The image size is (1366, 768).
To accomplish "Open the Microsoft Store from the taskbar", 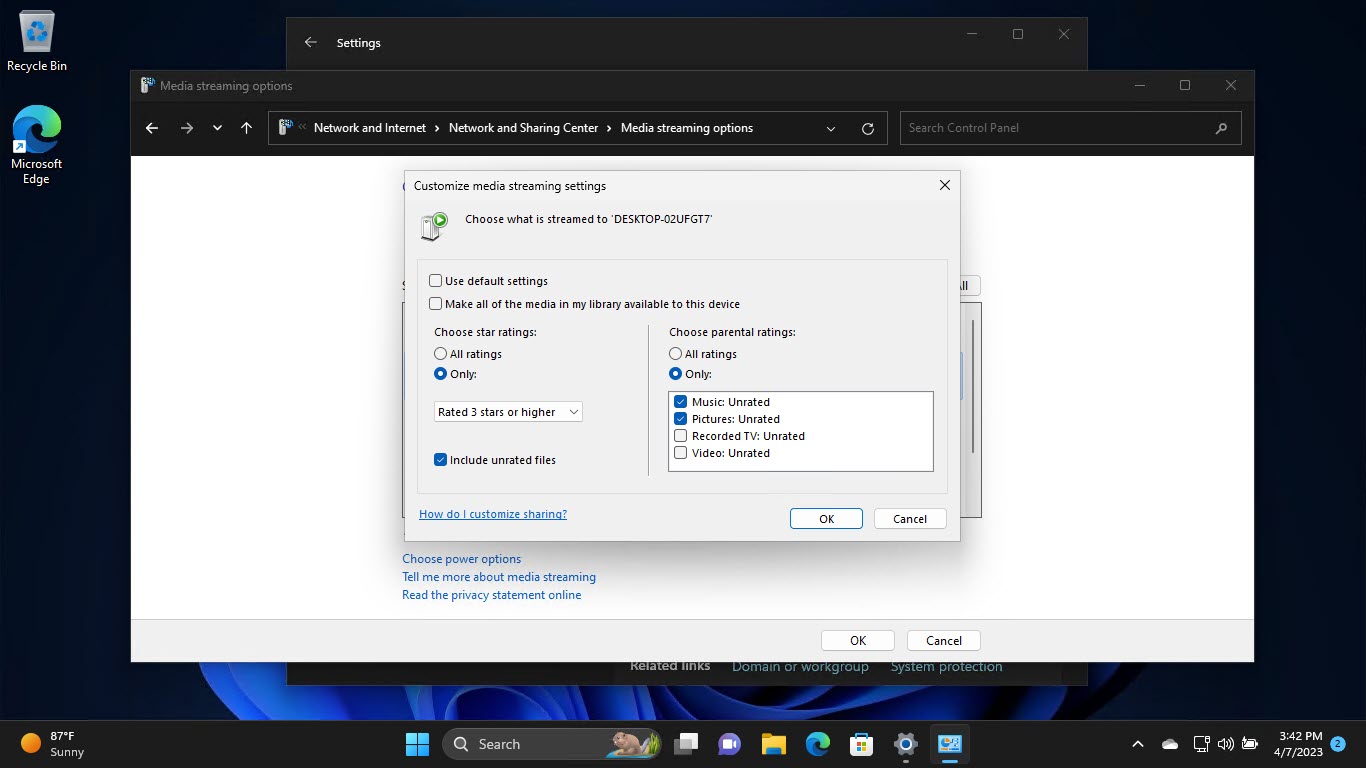I will tap(861, 744).
